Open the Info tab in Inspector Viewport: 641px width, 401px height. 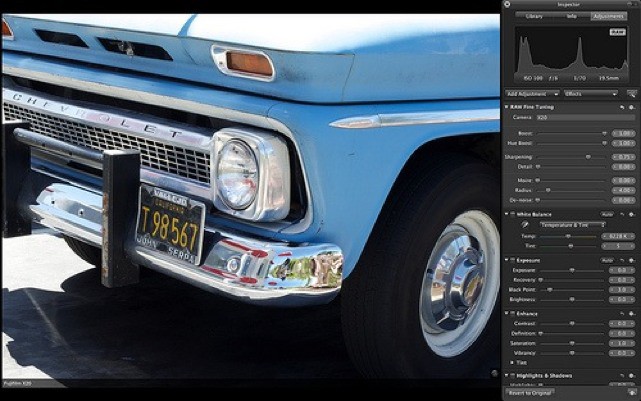click(x=571, y=16)
